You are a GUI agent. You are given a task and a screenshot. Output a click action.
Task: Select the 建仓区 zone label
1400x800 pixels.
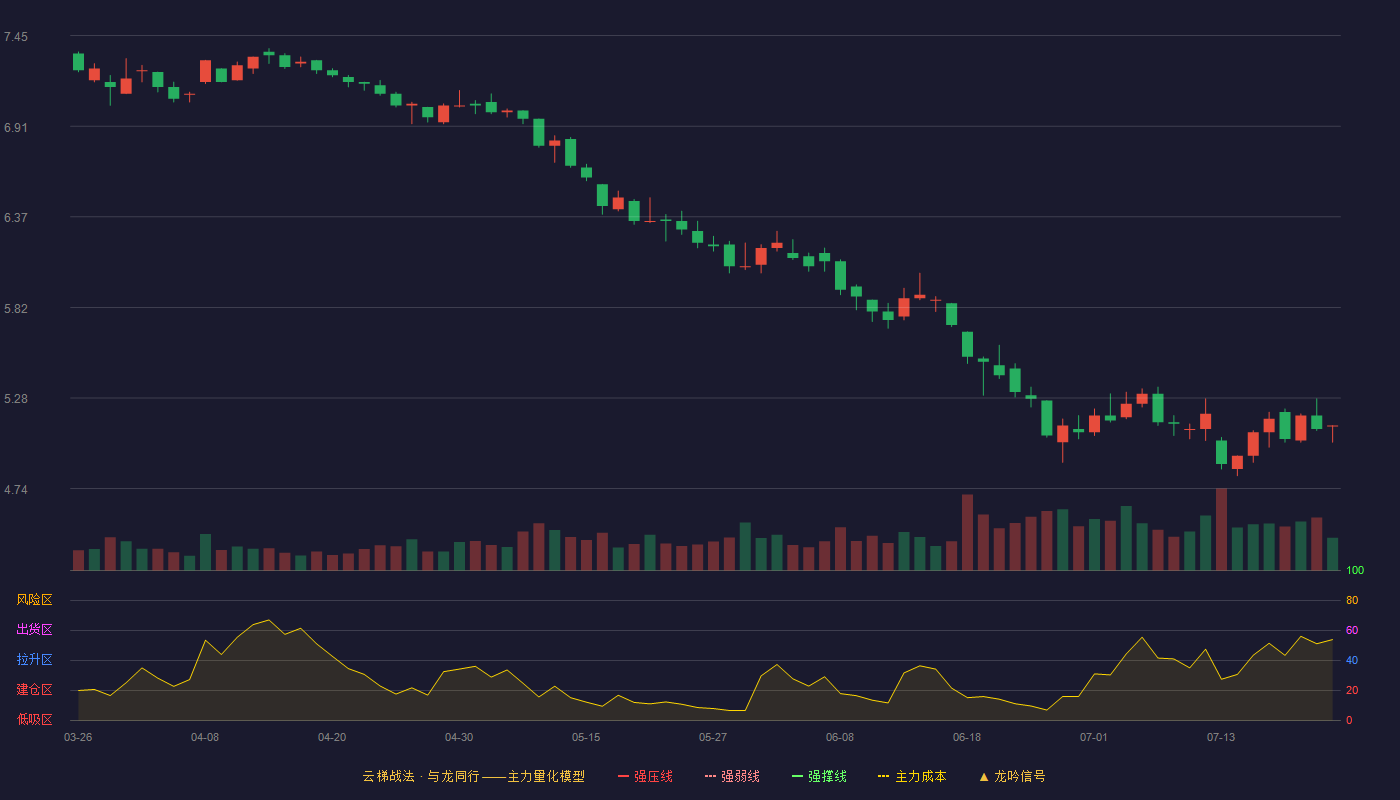[x=34, y=690]
